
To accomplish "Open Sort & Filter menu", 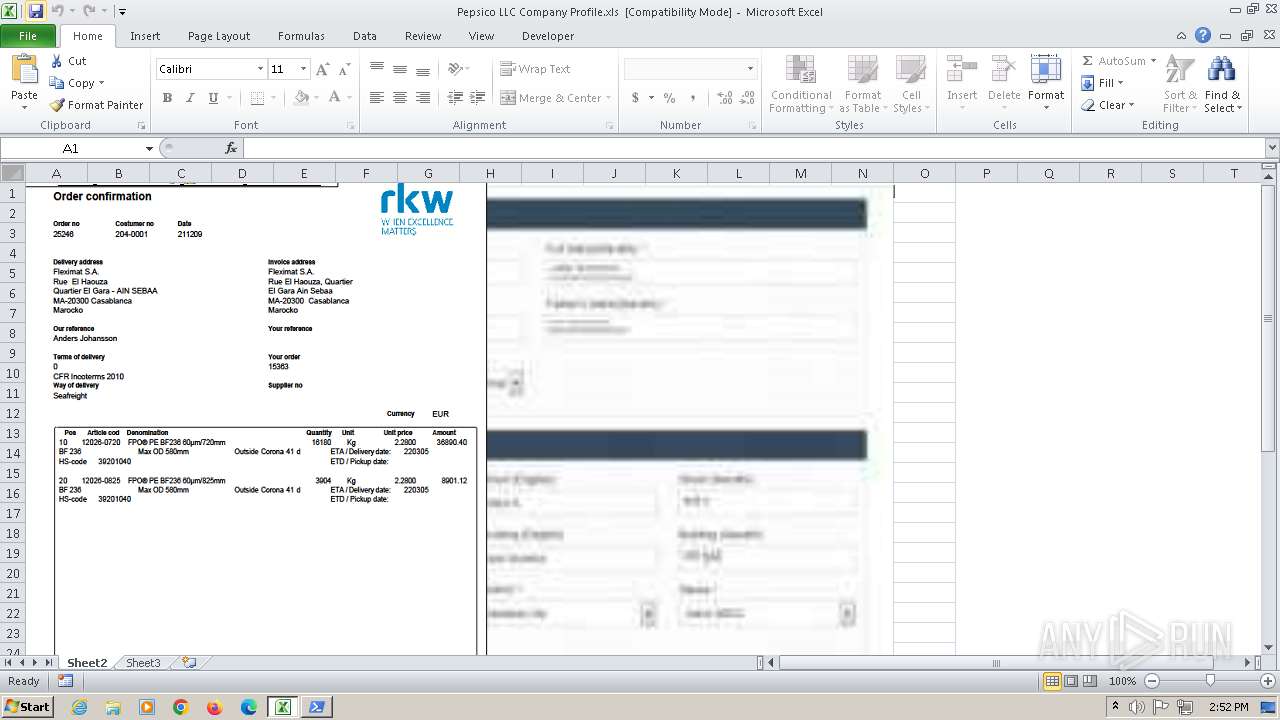I will tap(1180, 84).
